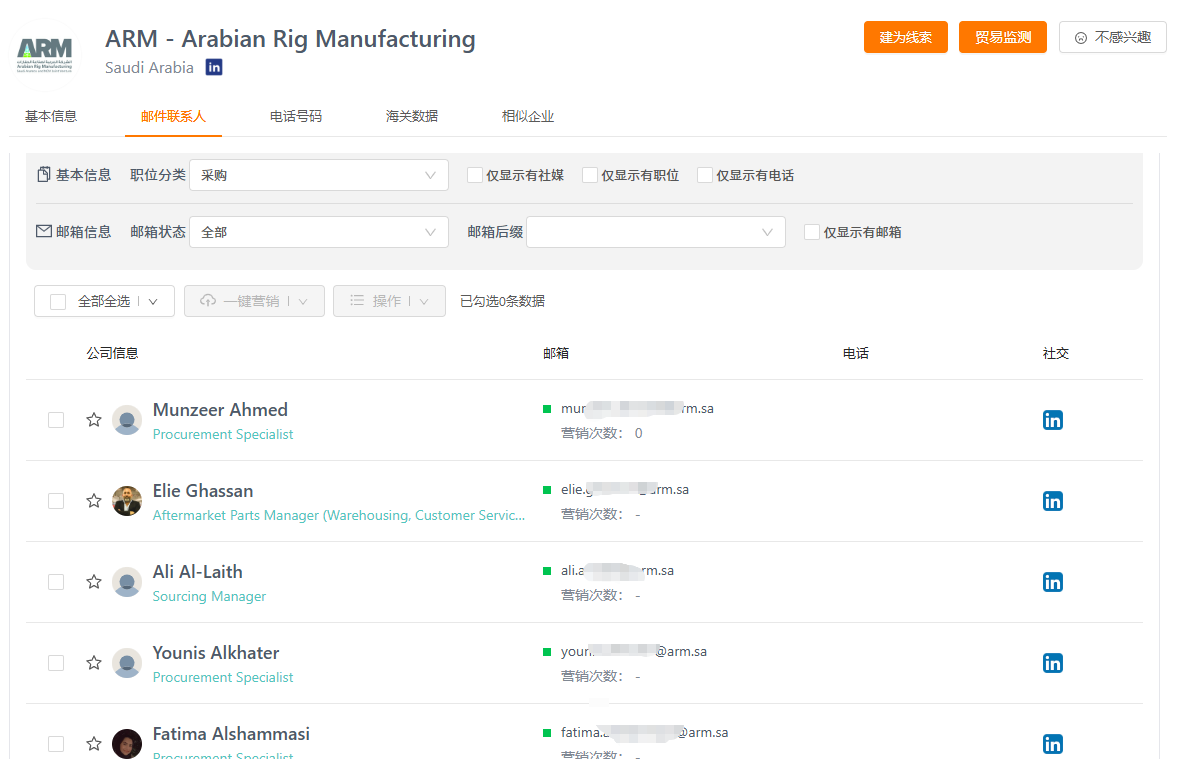
Task: Open the 职位分类 dropdown showing 采购
Action: [319, 175]
